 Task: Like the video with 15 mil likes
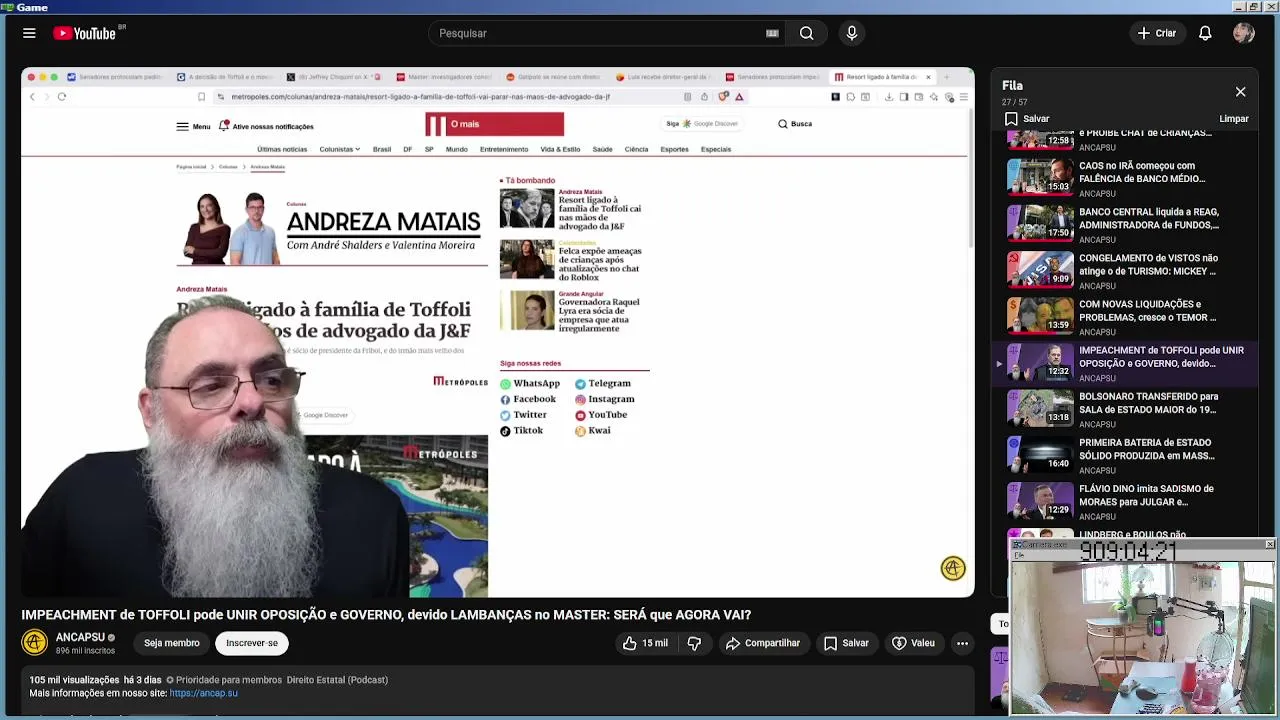[x=645, y=643]
